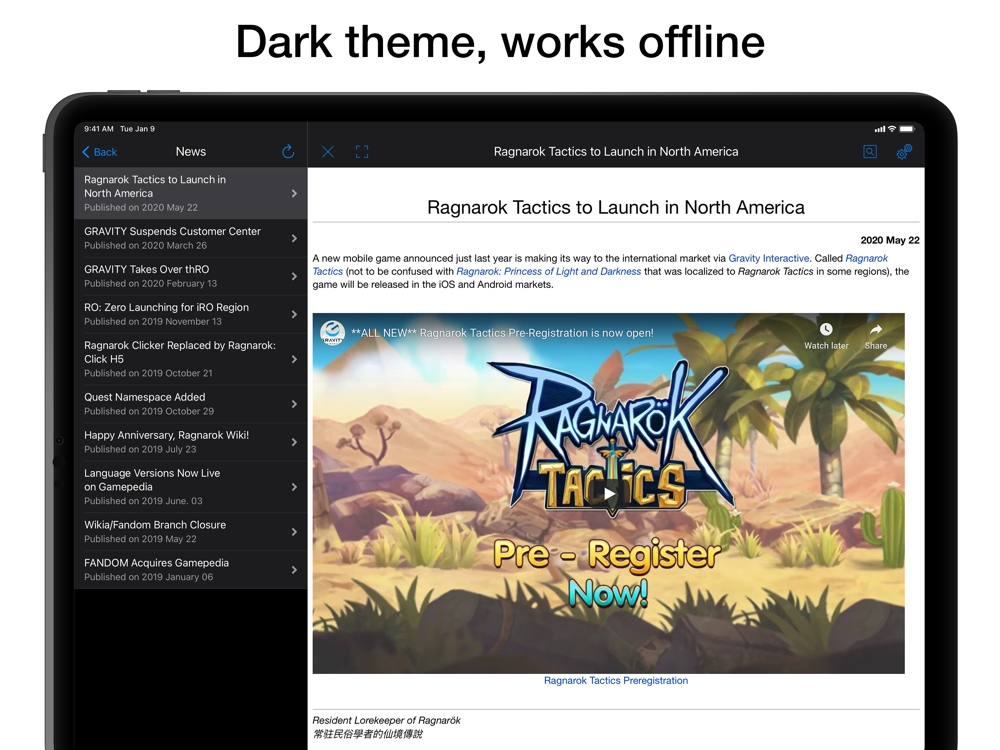Expand chevron on RO: Zero Launching row
Screen dimensions: 1000x750
point(294,314)
